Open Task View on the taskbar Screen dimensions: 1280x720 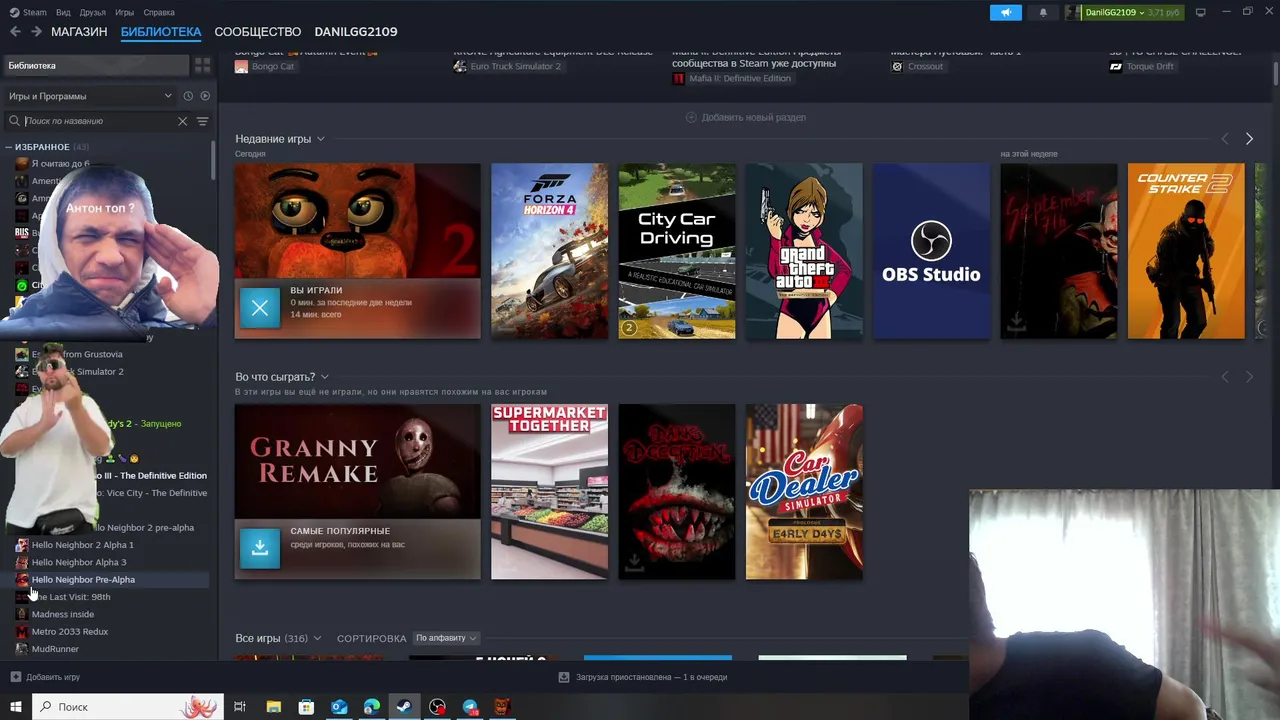(240, 707)
